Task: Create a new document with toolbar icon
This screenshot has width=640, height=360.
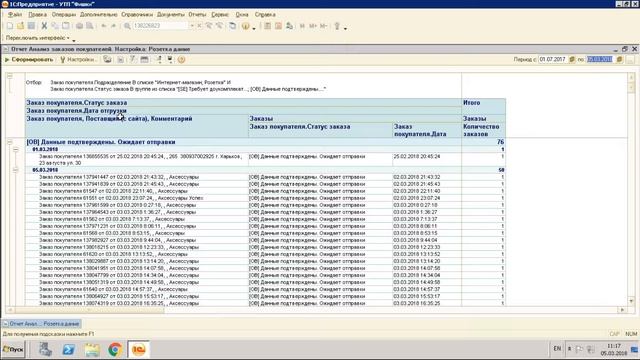Action: (x=9, y=26)
